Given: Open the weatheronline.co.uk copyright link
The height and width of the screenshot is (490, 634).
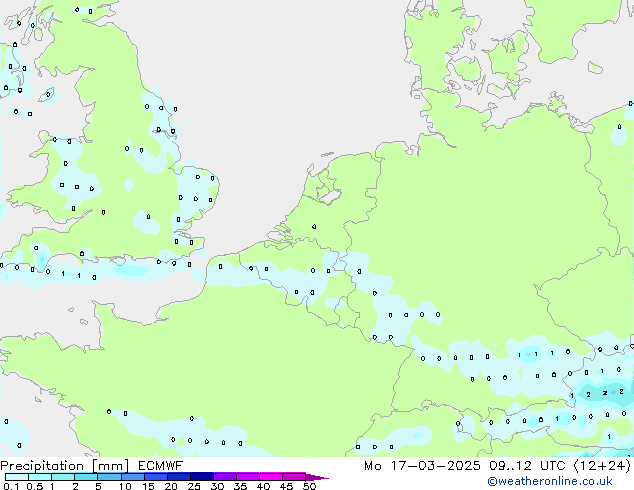Looking at the screenshot, I should coord(550,481).
